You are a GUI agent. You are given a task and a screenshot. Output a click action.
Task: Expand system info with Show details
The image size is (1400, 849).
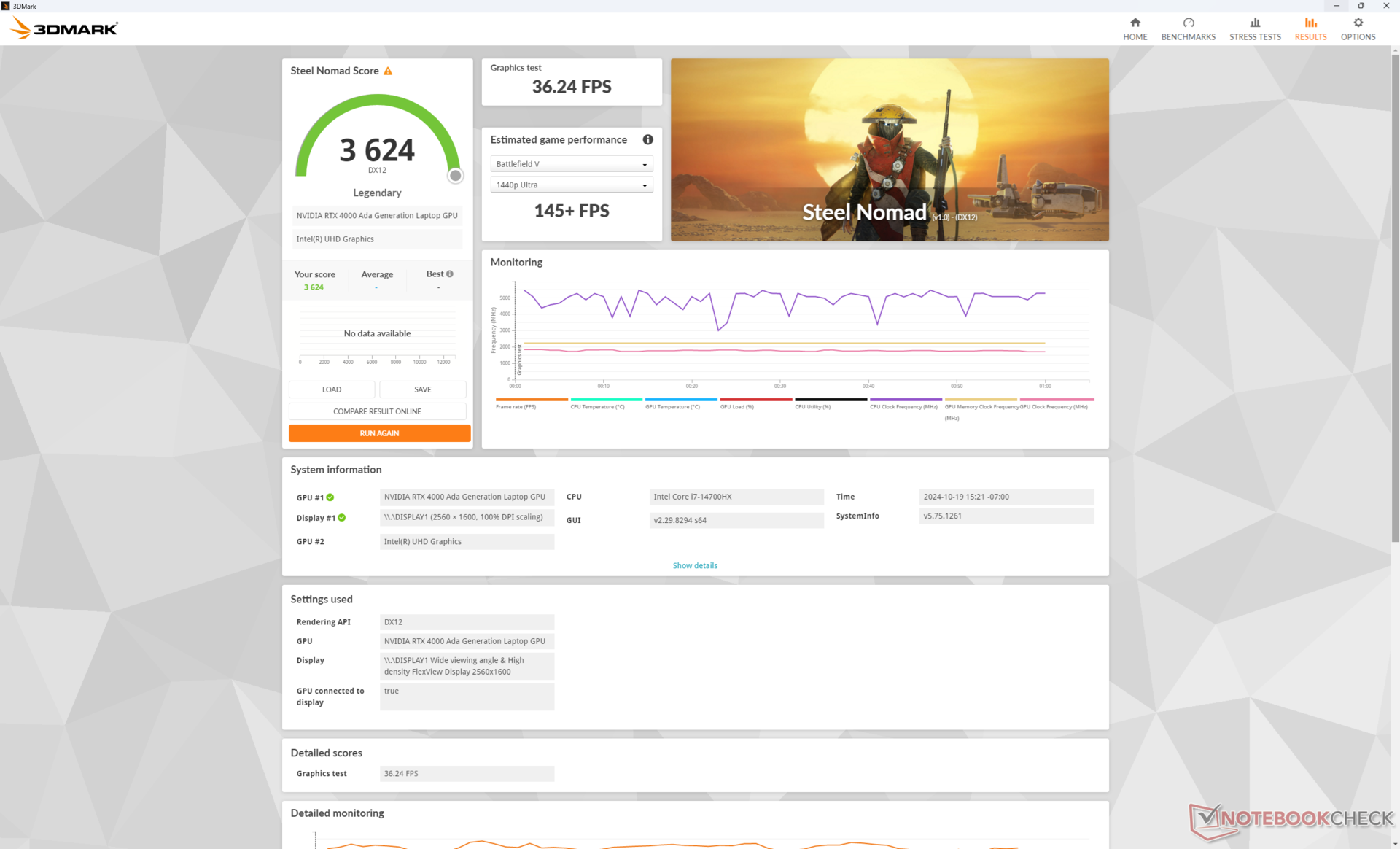pyautogui.click(x=694, y=565)
